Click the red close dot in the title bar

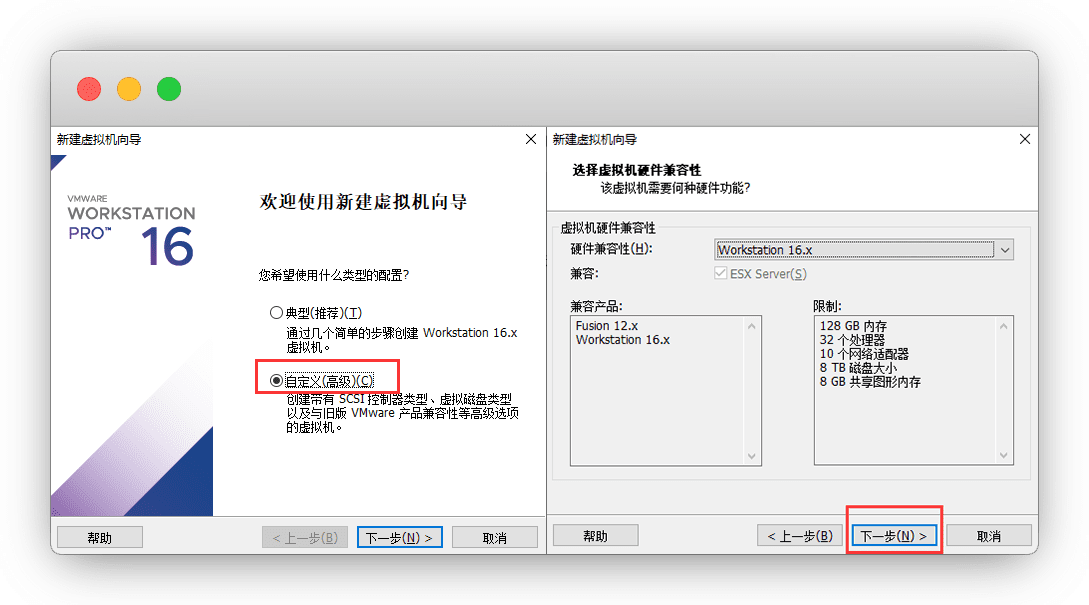point(89,89)
